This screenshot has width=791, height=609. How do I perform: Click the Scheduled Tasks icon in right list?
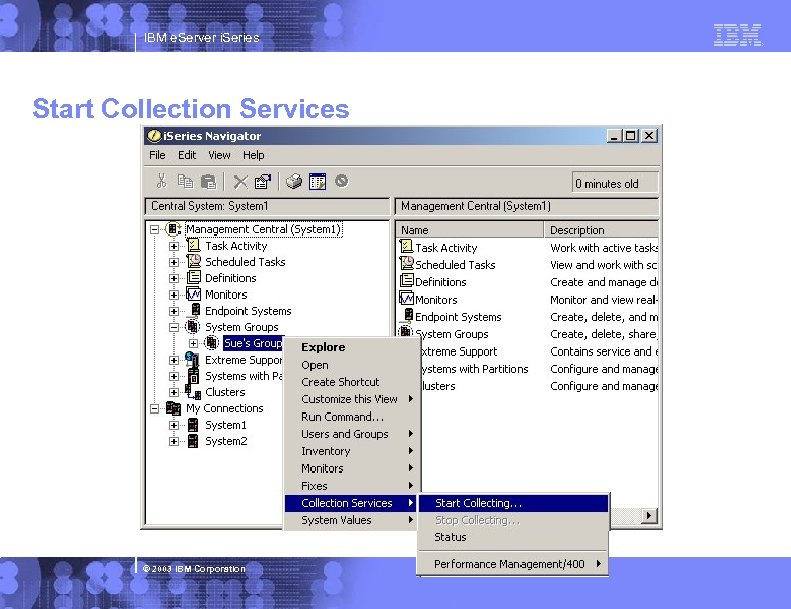[406, 263]
